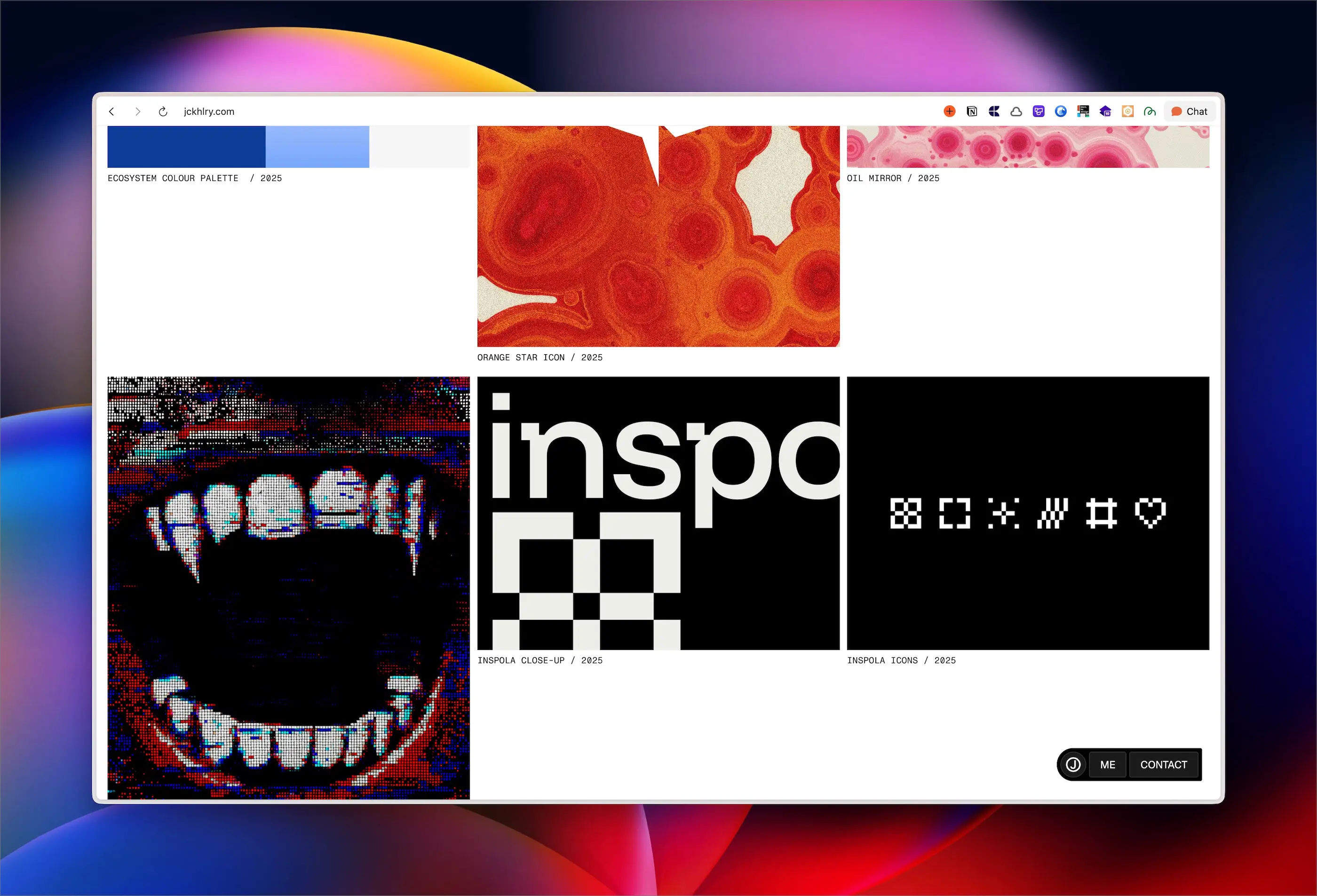
Task: Click the browser forward arrow
Action: coord(138,111)
